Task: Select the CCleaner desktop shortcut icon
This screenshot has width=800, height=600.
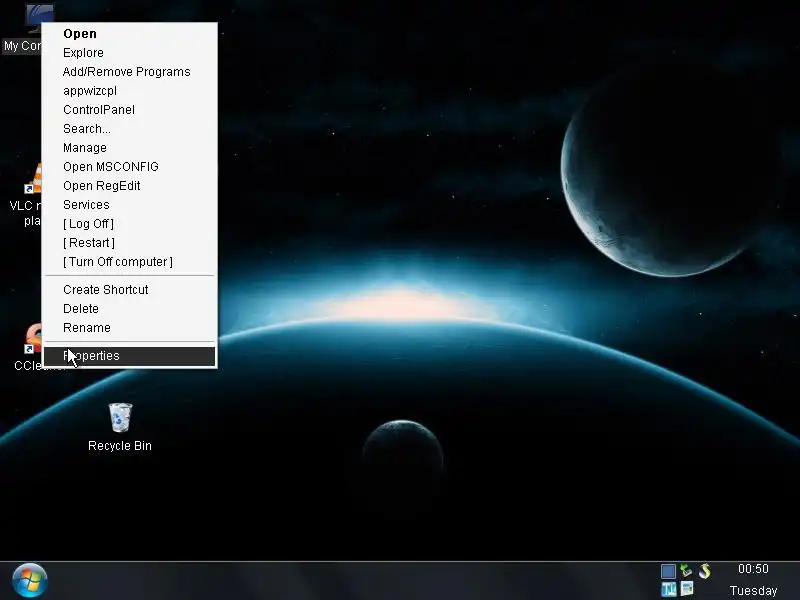Action: 33,338
